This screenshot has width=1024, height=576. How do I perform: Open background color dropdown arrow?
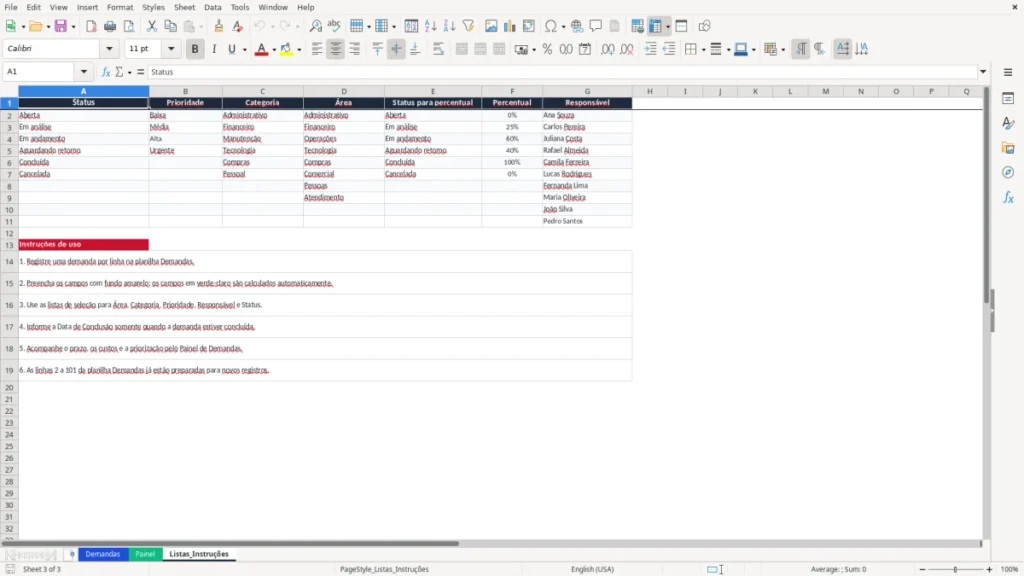click(299, 50)
